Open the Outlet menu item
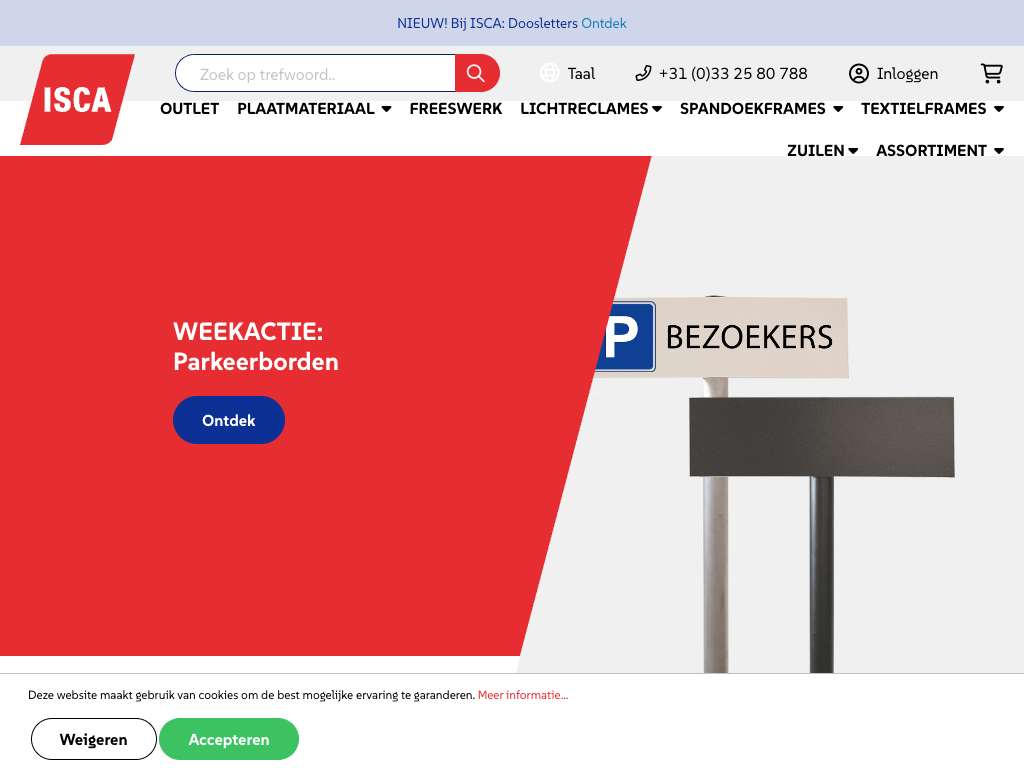 pyautogui.click(x=189, y=108)
